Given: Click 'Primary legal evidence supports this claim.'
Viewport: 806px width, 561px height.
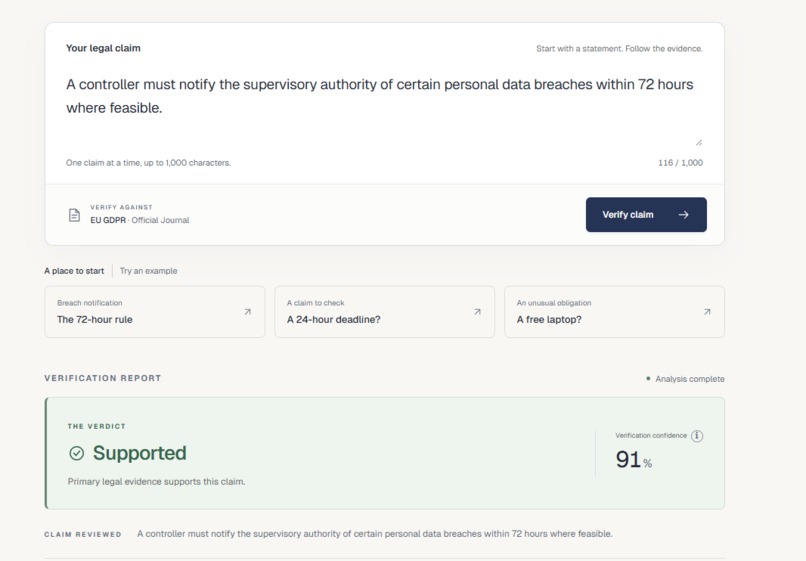Looking at the screenshot, I should coord(156,482).
